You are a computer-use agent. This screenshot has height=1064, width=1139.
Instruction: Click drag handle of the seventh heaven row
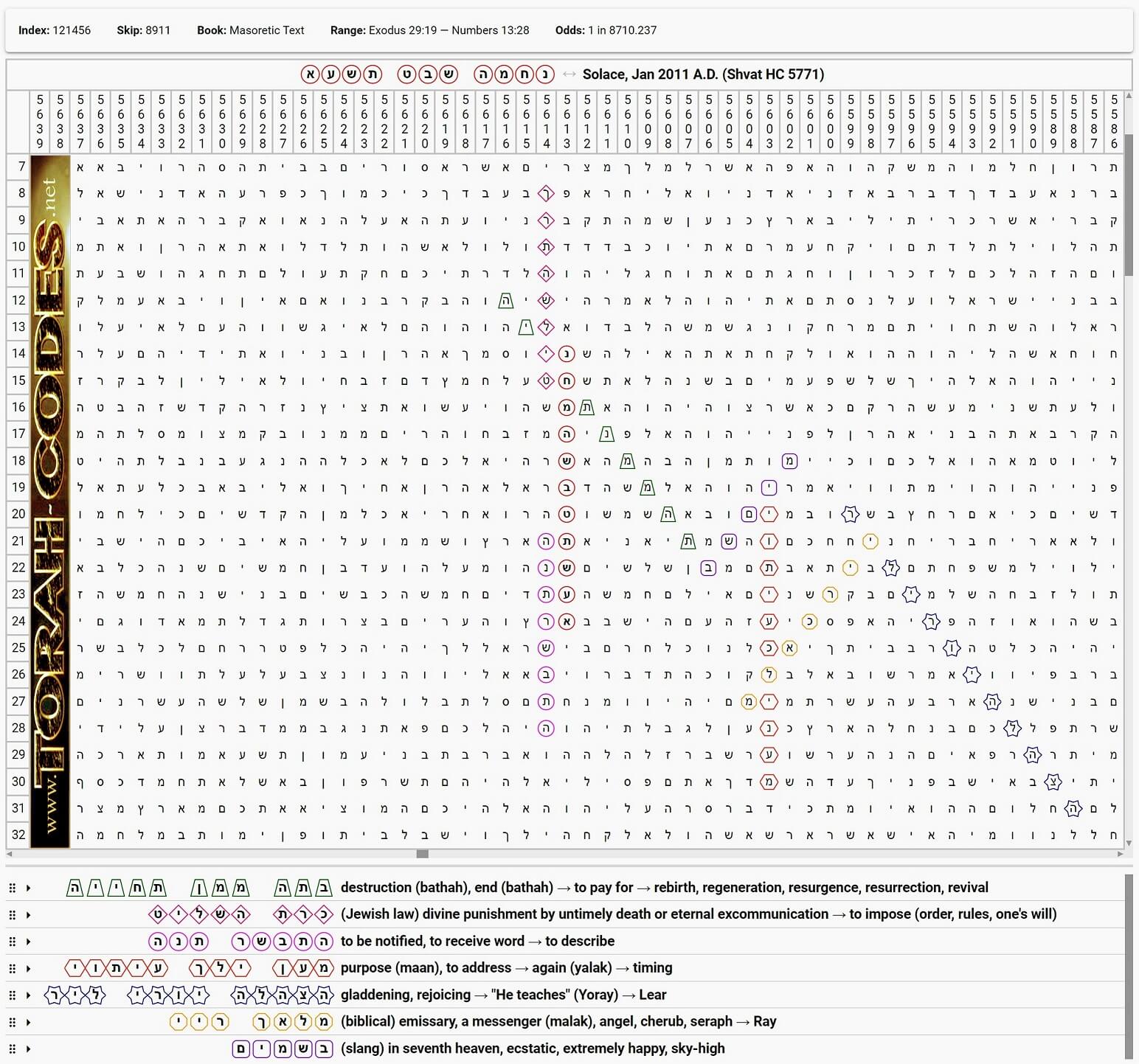coord(12,1049)
